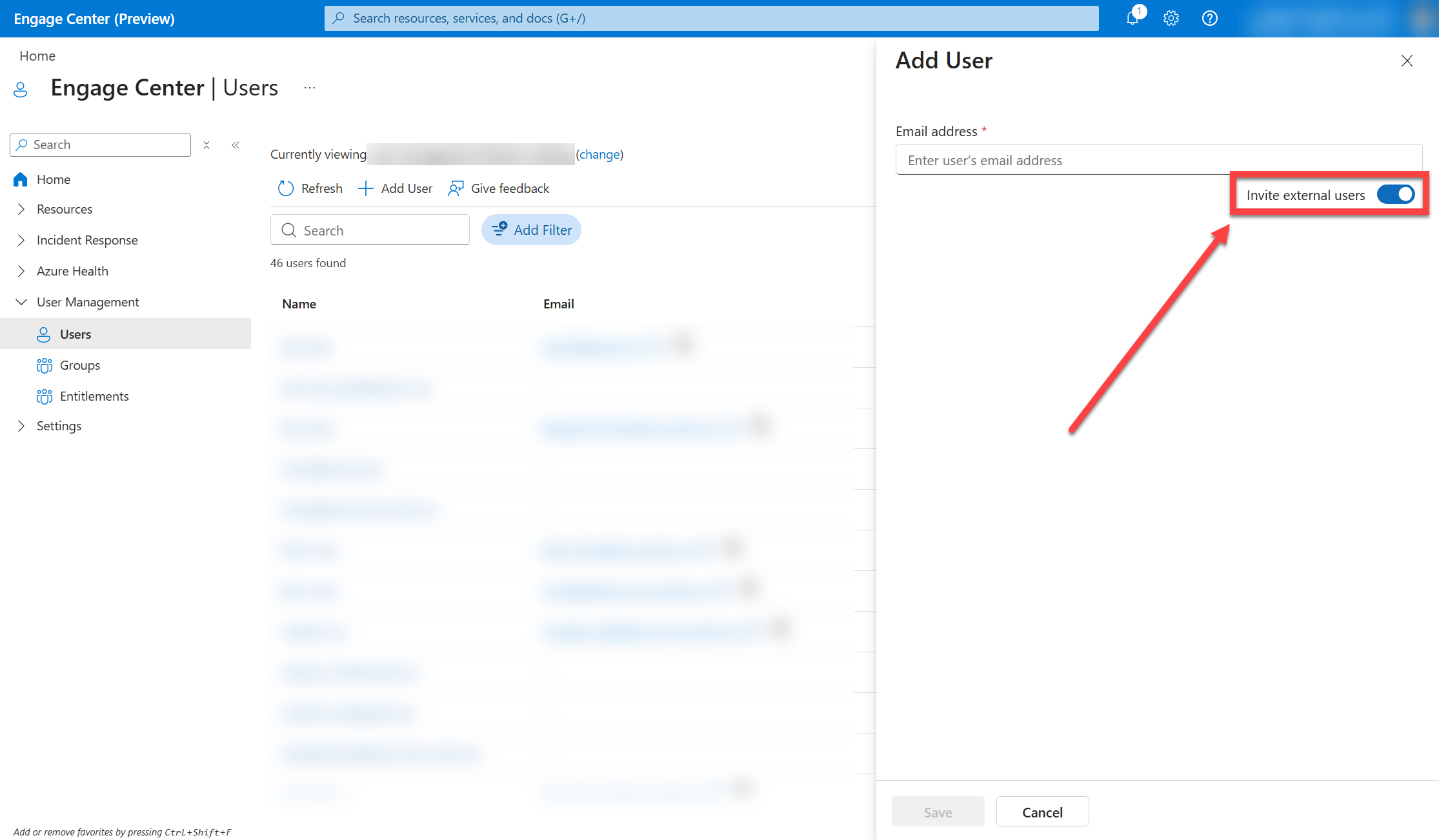
Task: Click the Entitlements icon in sidebar
Action: point(45,396)
